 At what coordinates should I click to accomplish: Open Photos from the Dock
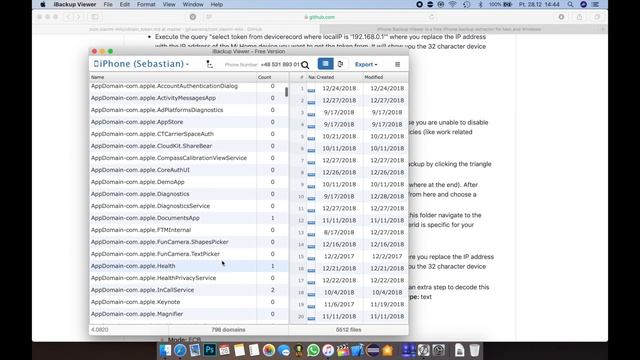tap(269, 350)
